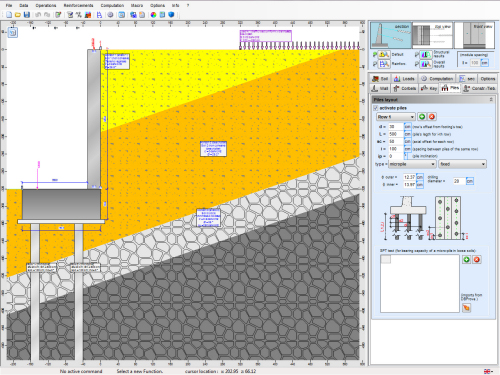Click the import SPT orange icon
Screen dimensions: 500x375
click(x=466, y=308)
